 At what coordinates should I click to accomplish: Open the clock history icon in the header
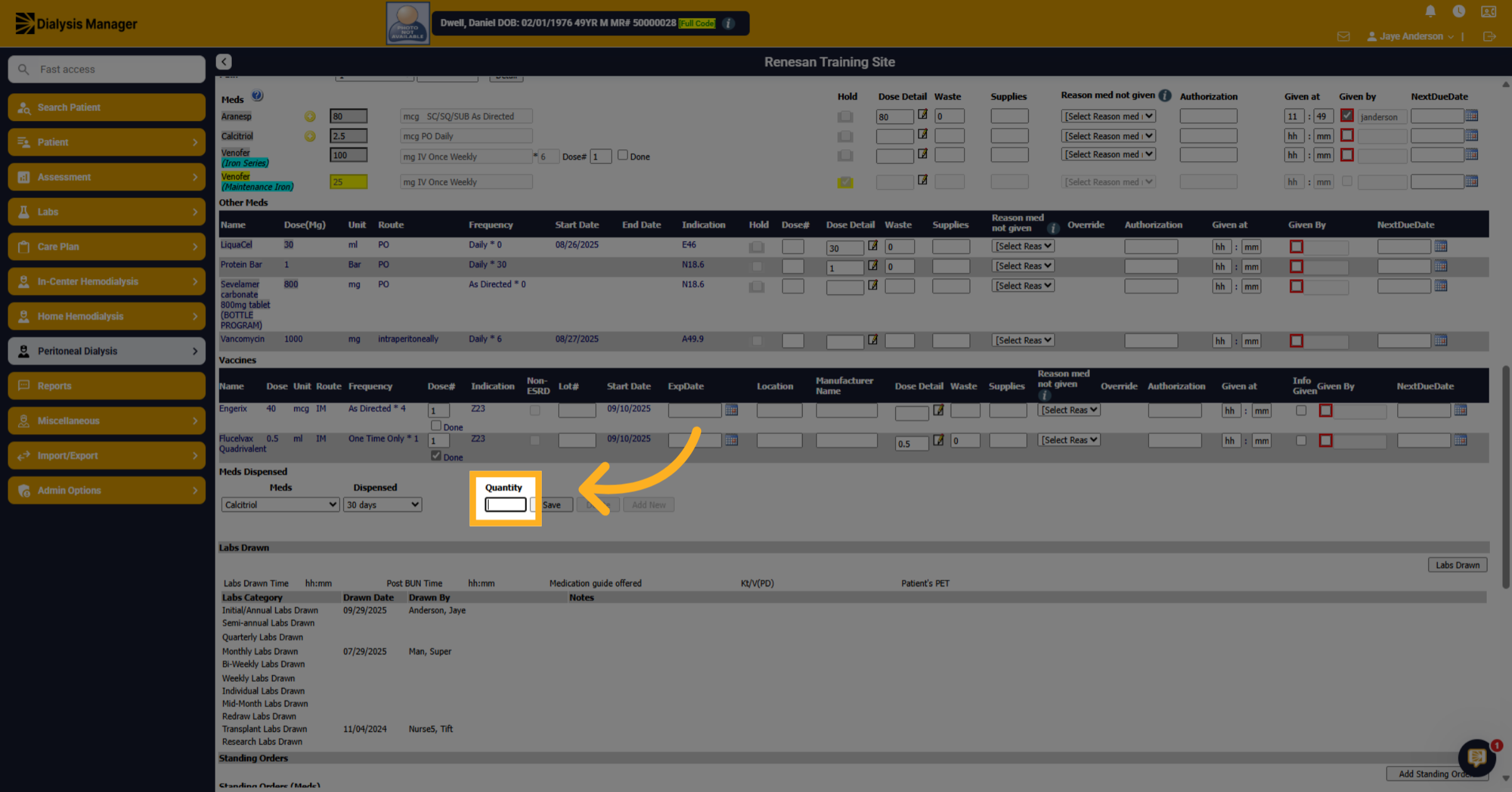click(x=1458, y=11)
